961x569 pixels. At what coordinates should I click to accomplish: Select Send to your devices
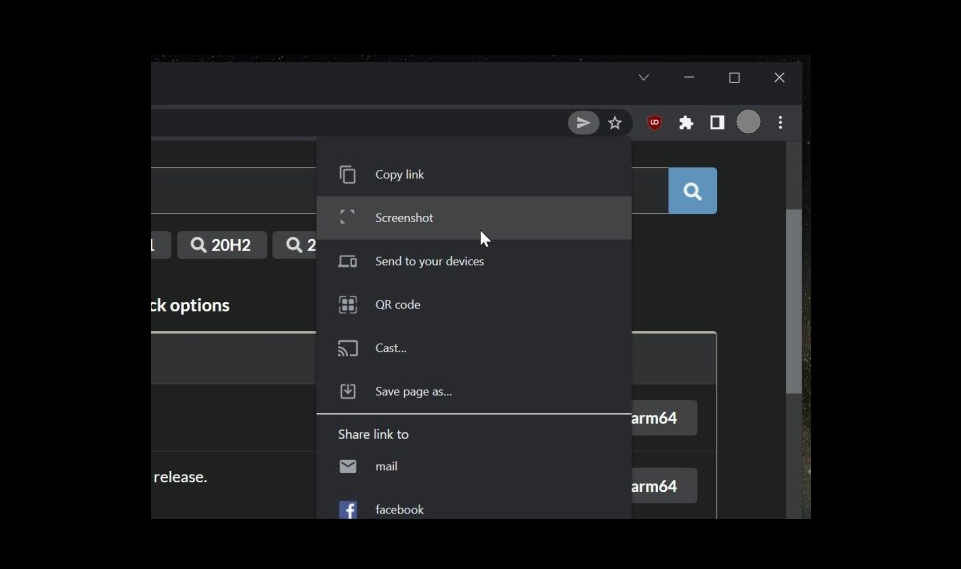tap(429, 261)
